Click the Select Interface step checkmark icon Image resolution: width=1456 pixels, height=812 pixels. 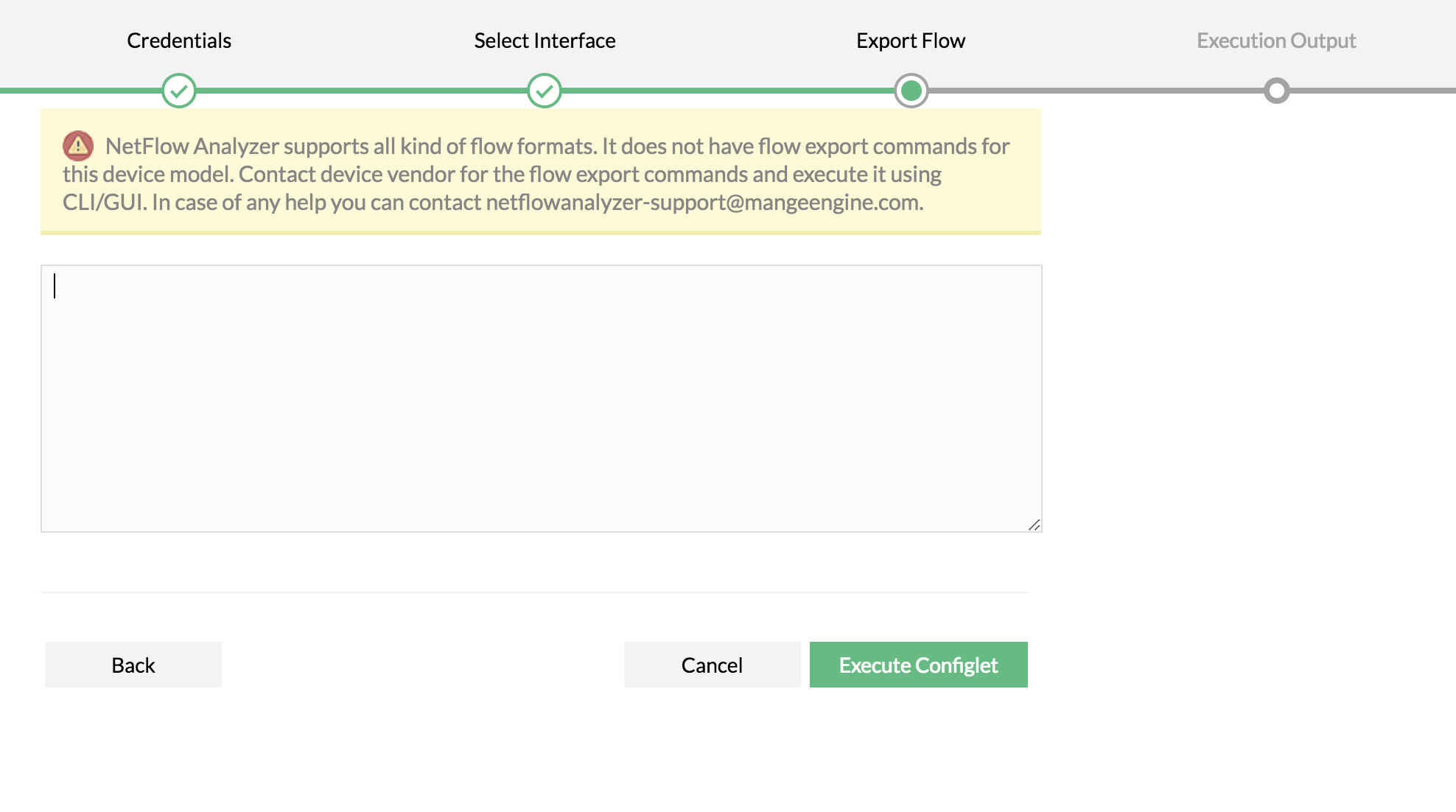click(x=545, y=91)
